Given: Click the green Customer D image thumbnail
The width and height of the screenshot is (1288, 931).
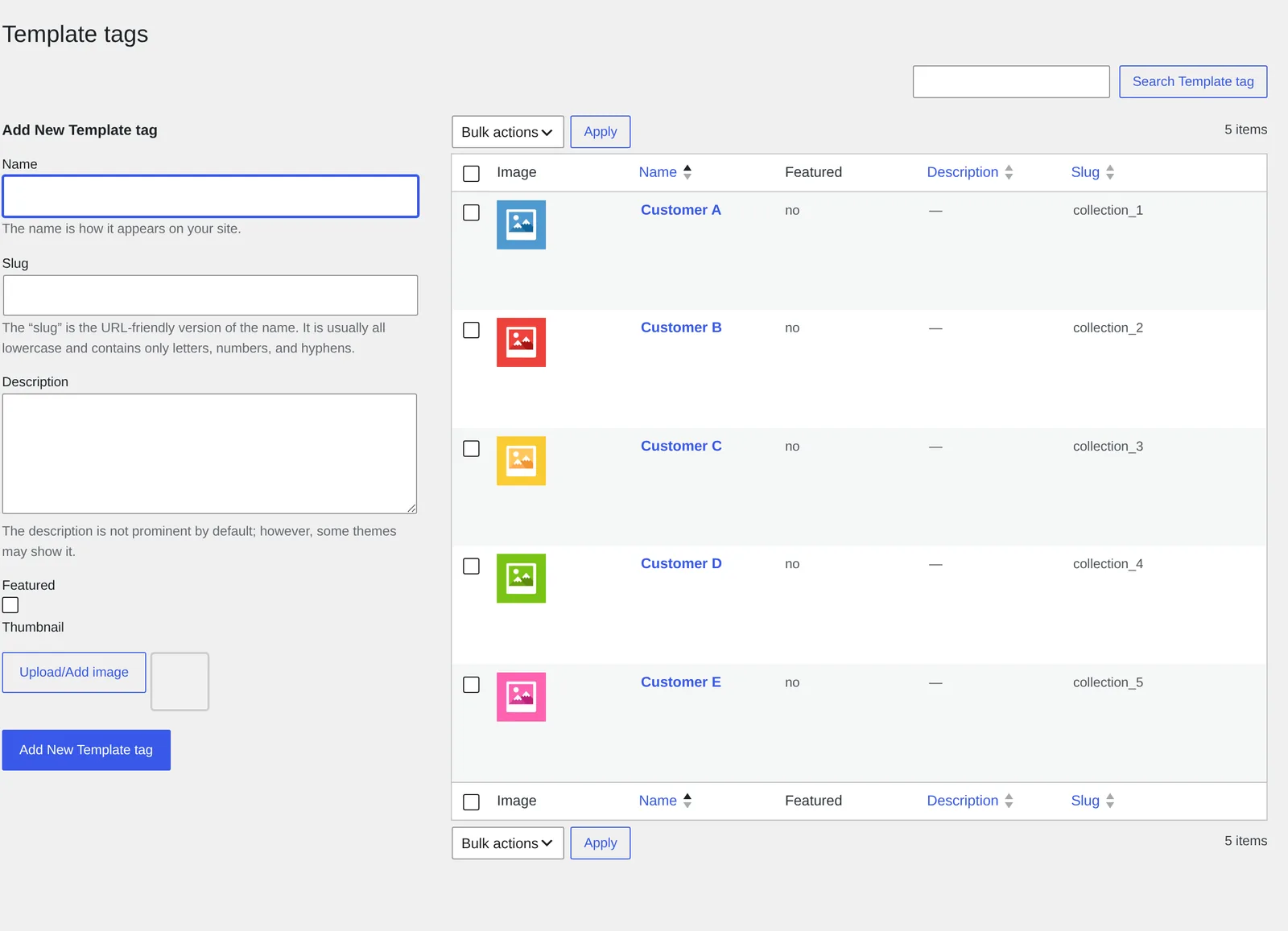Looking at the screenshot, I should (521, 578).
